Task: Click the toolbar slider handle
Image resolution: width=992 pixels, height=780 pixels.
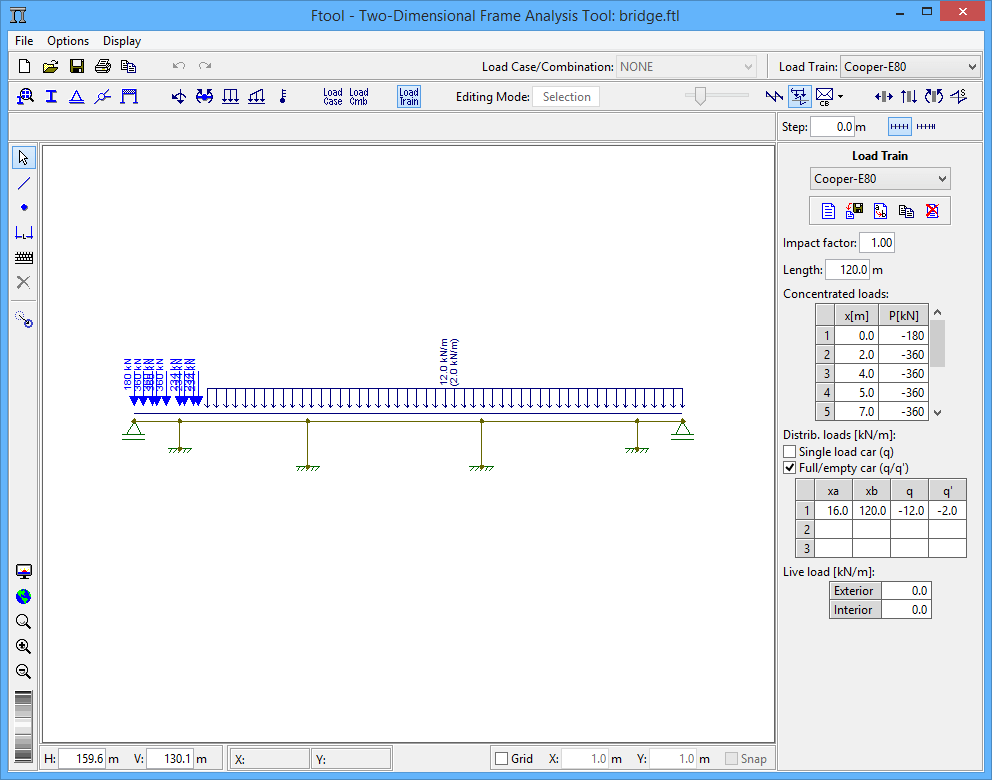Action: [x=700, y=96]
